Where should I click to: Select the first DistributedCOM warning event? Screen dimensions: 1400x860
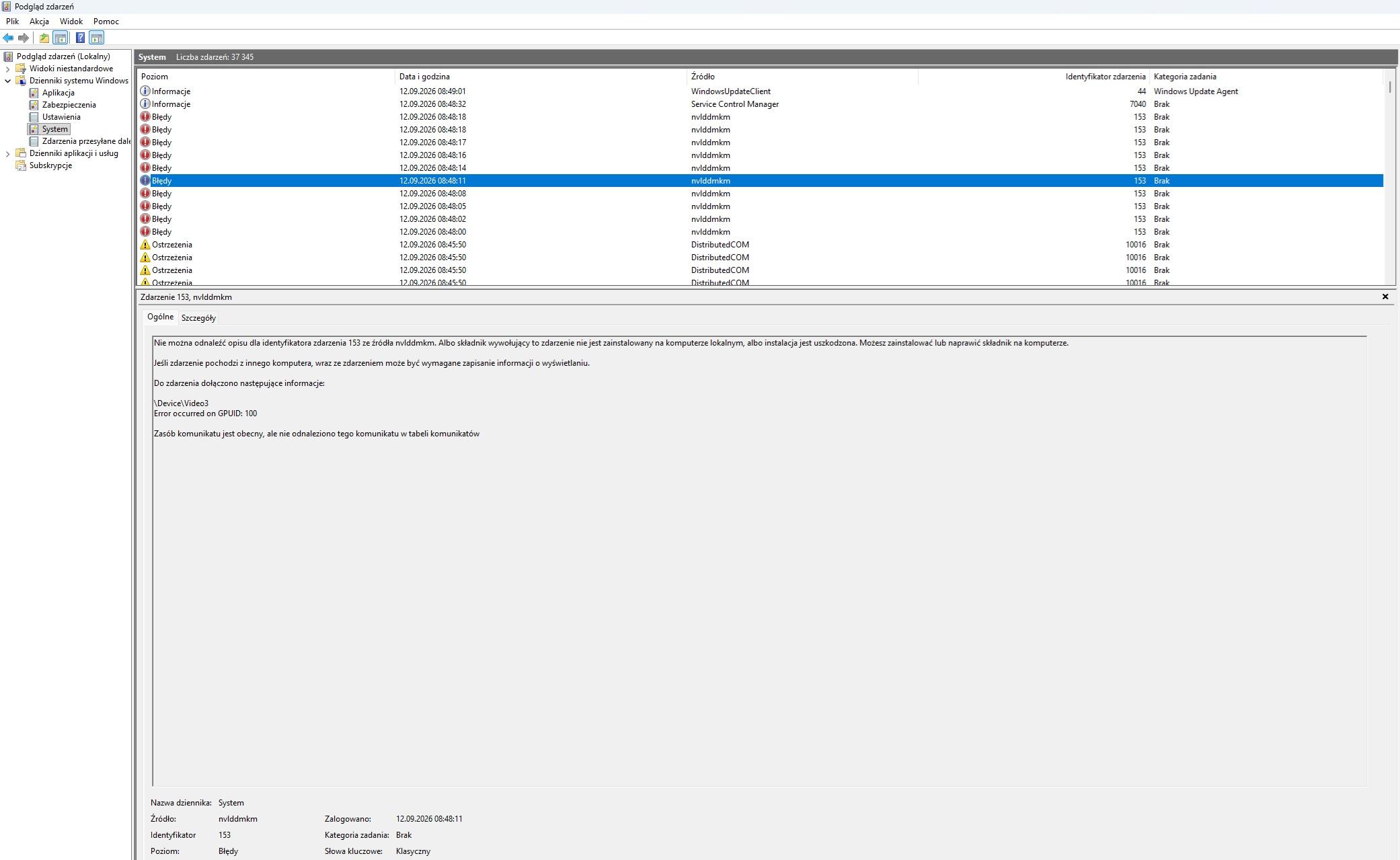point(760,245)
